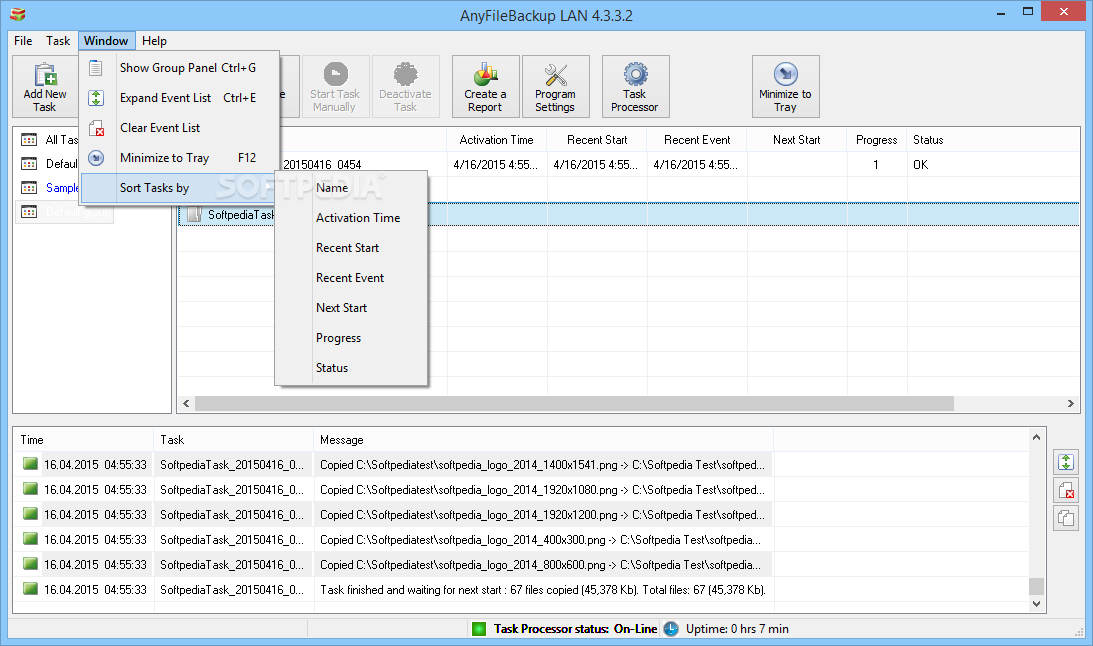The height and width of the screenshot is (646, 1093).
Task: Click the AnyFileBackup app icon in title bar
Action: pos(17,15)
